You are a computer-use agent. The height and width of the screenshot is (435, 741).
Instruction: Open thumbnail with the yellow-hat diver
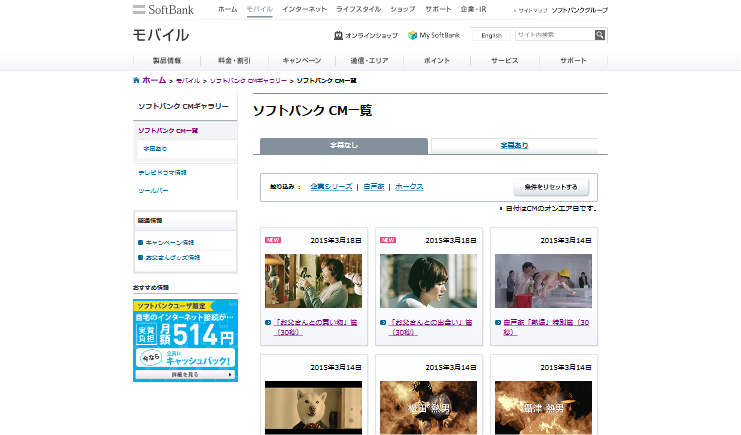click(x=543, y=281)
